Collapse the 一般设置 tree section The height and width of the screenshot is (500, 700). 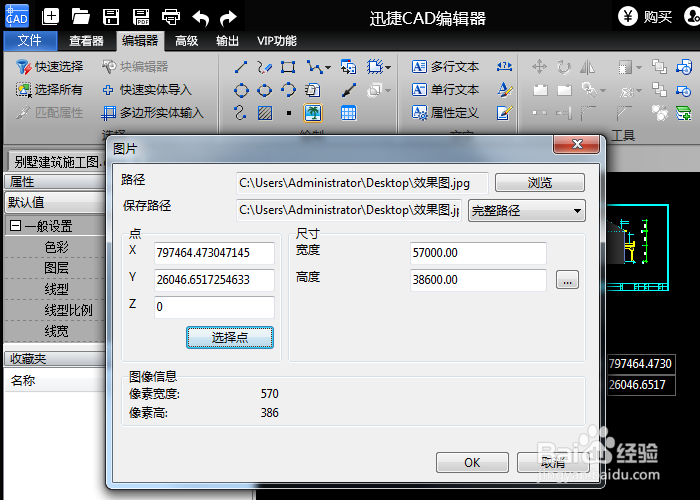coord(15,226)
